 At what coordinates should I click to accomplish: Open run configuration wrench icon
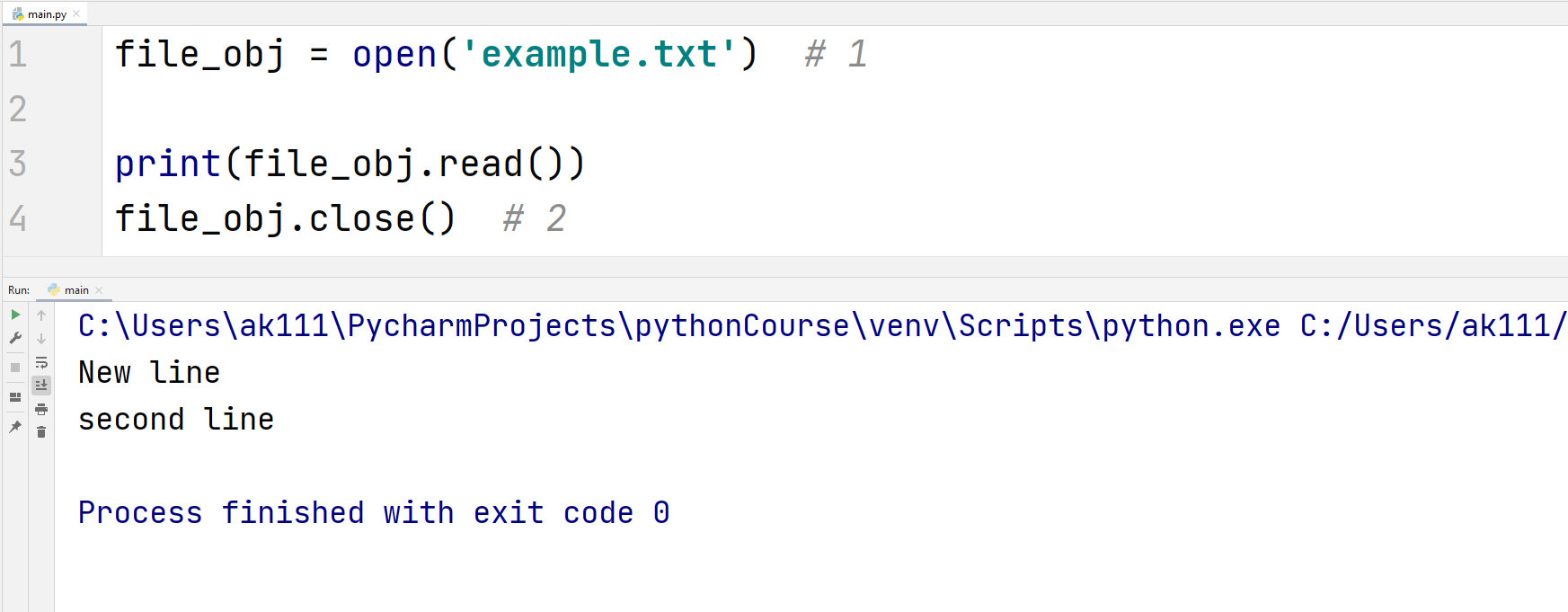pyautogui.click(x=15, y=339)
